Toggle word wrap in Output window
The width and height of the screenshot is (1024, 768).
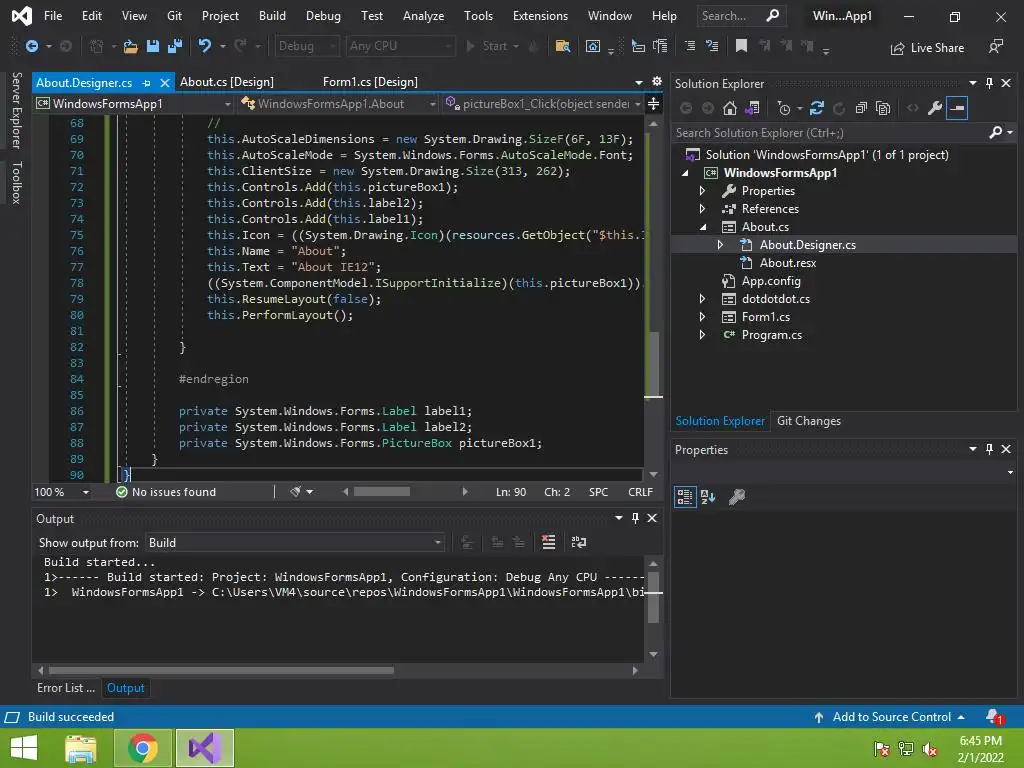[x=578, y=542]
